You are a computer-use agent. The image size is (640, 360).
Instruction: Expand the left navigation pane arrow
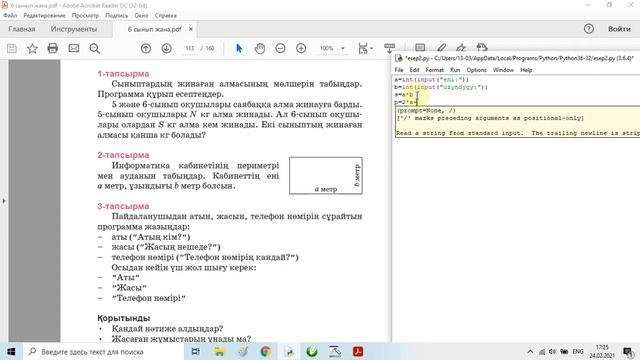pos(4,201)
